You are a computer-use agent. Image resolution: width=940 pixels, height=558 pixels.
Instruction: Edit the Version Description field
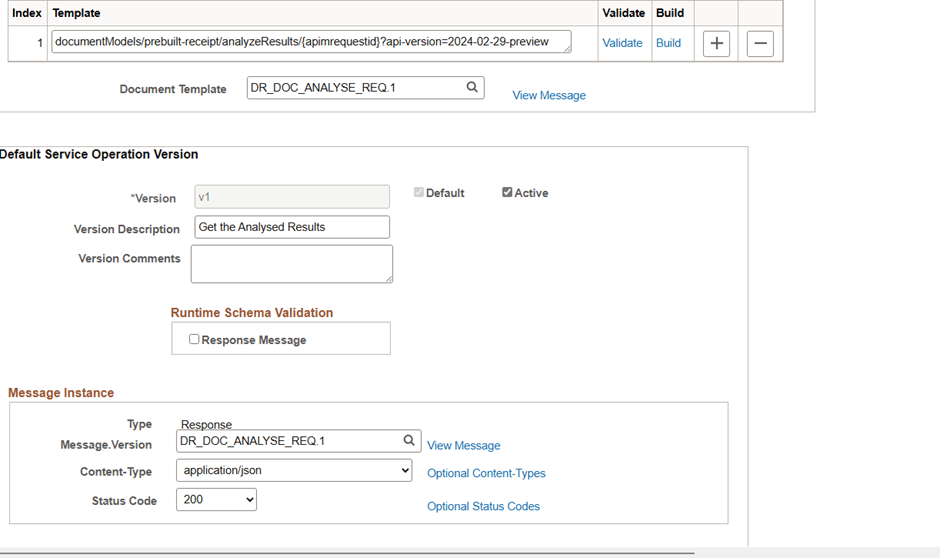[x=292, y=227]
